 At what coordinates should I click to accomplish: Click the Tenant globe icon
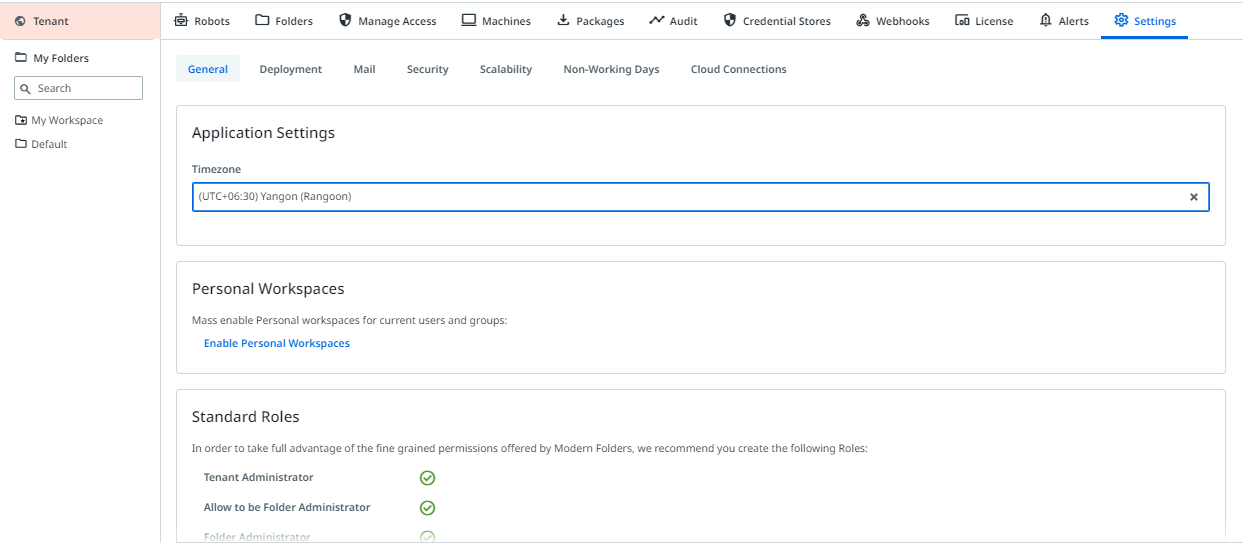[x=20, y=21]
